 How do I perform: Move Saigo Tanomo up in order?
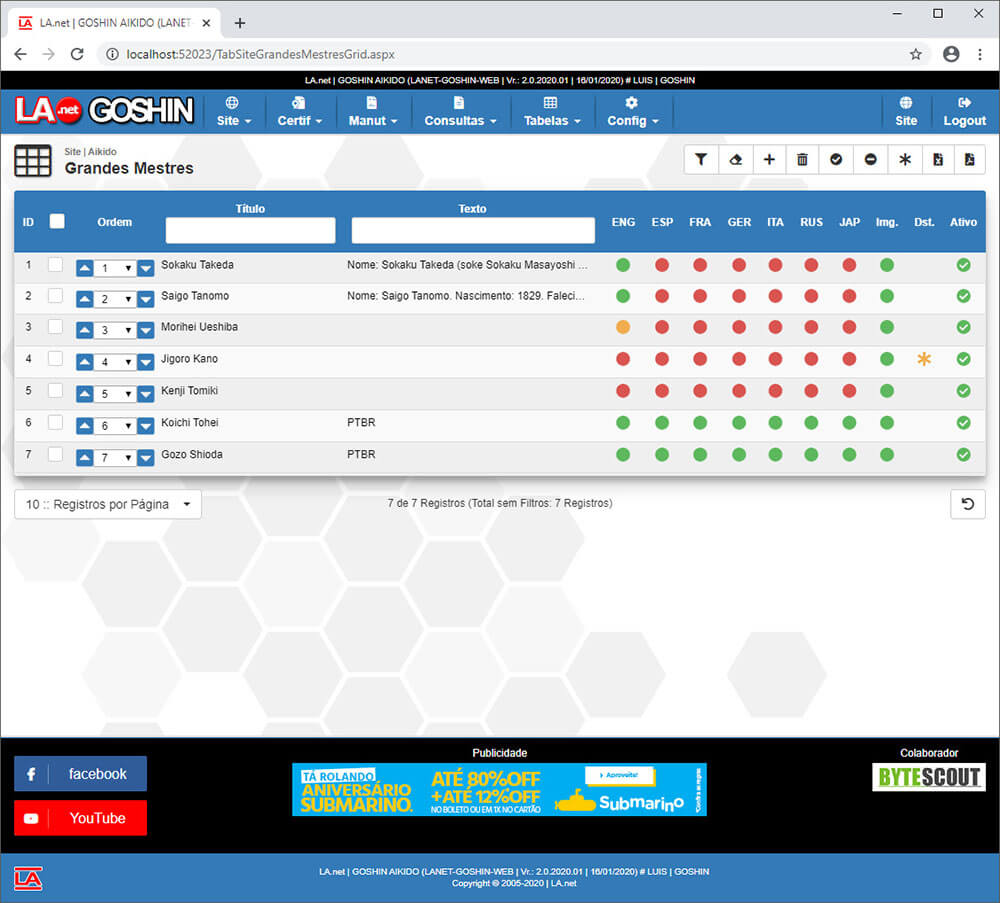tap(84, 299)
